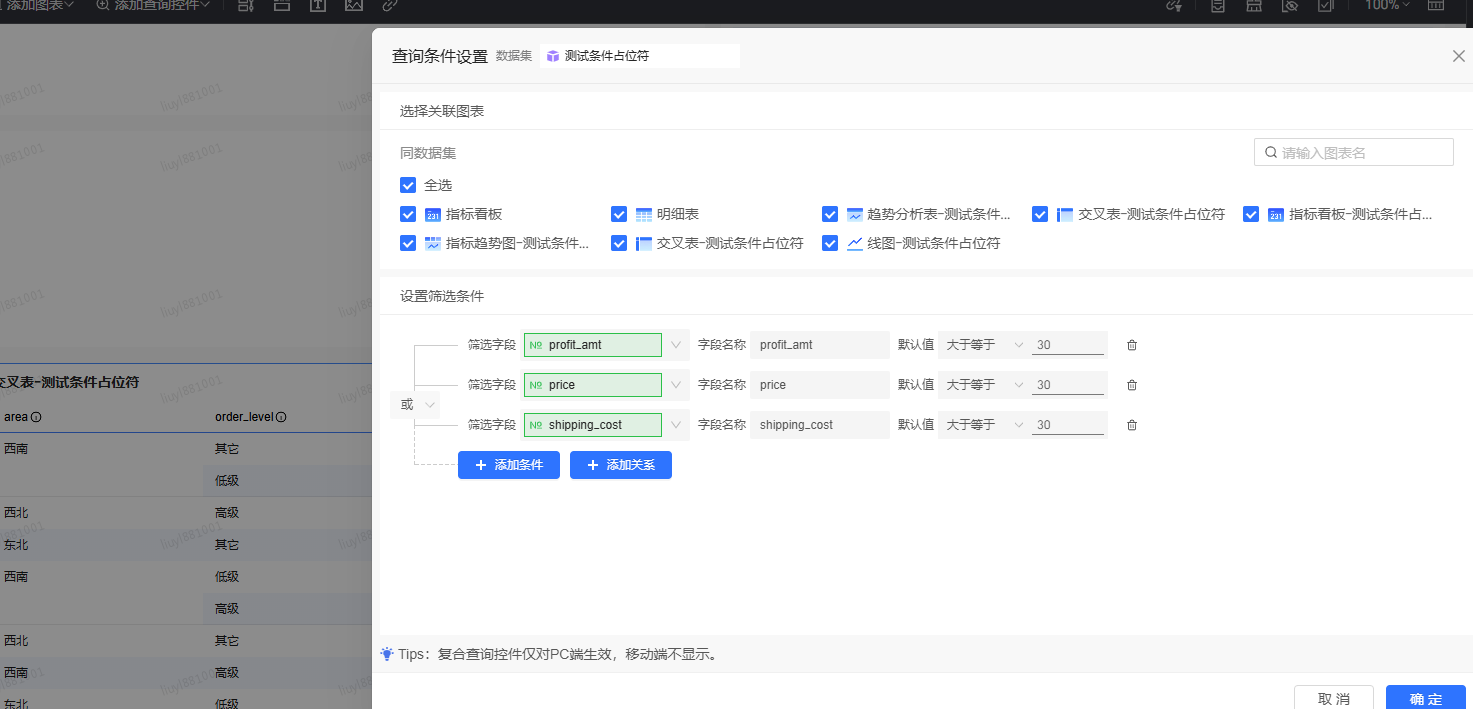This screenshot has height=709, width=1473.
Task: Remove the shipping_cost condition via trash icon
Action: point(1132,425)
